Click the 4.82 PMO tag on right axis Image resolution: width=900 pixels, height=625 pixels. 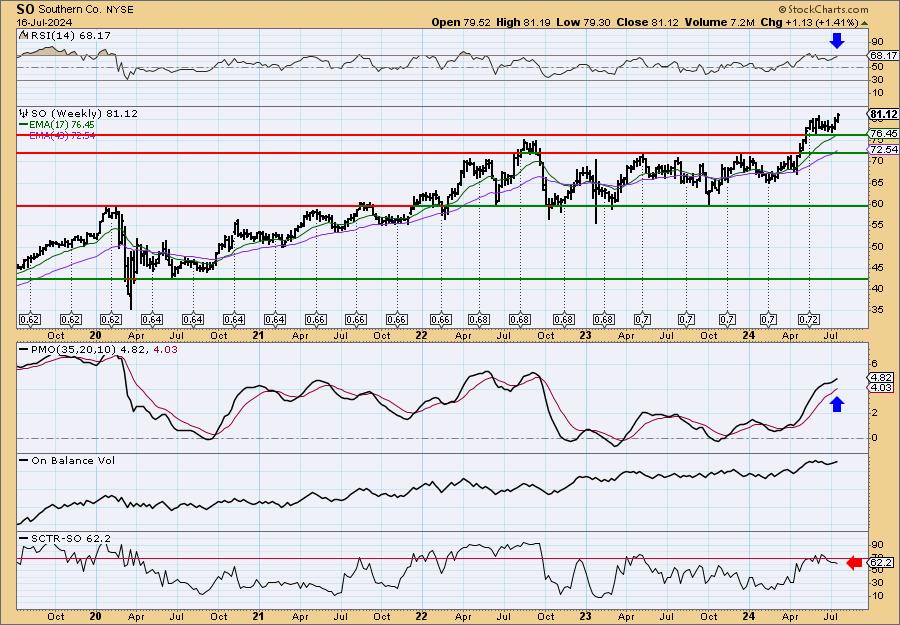click(x=882, y=377)
